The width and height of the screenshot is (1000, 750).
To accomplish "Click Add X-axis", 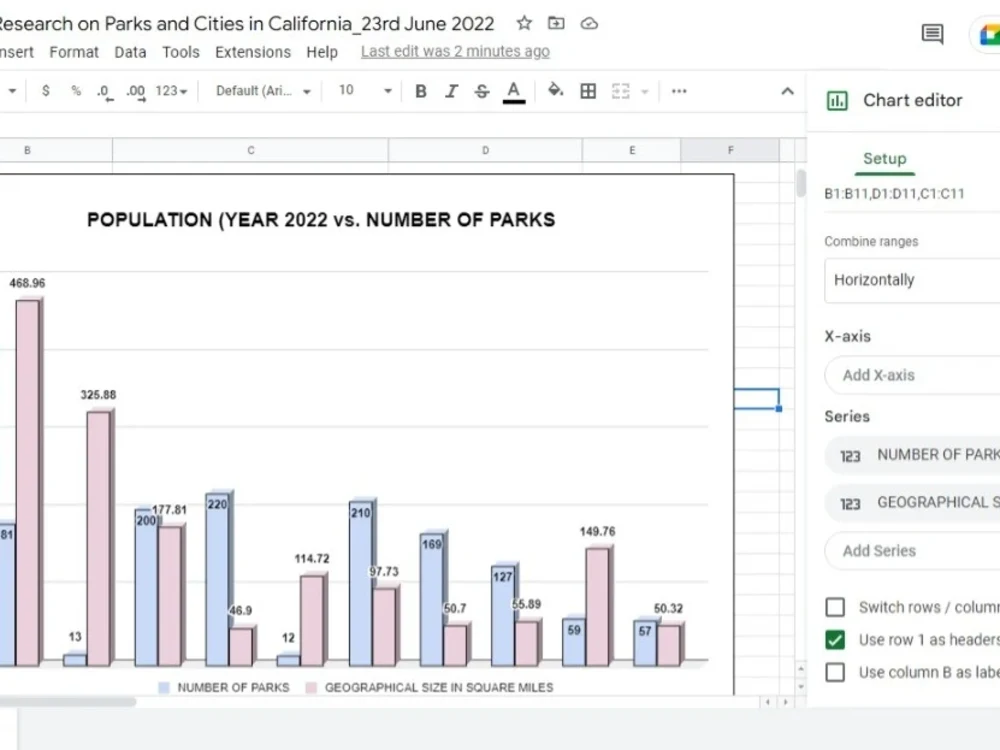I will 912,376.
